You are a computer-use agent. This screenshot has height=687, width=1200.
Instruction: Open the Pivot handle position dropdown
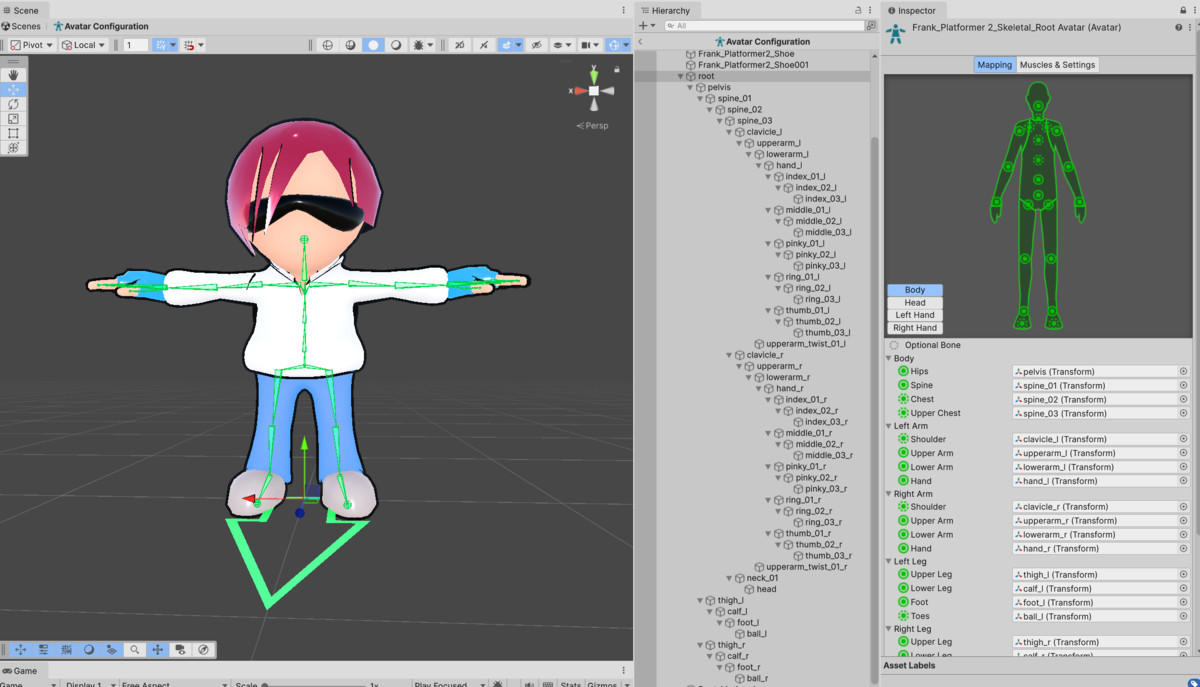pyautogui.click(x=32, y=45)
